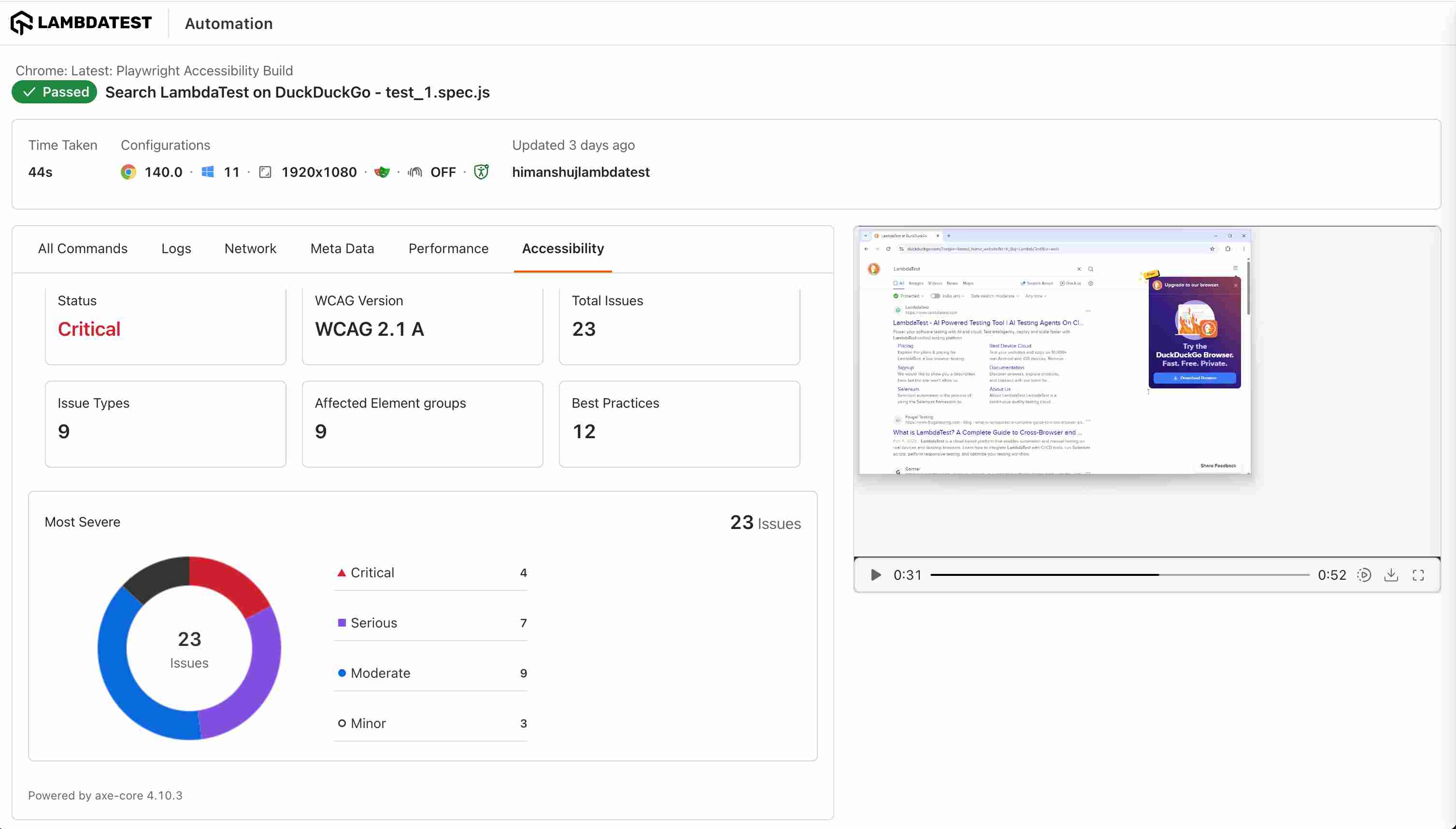Image resolution: width=1456 pixels, height=829 pixels.
Task: Open the Meta Data tab
Action: [x=342, y=248]
